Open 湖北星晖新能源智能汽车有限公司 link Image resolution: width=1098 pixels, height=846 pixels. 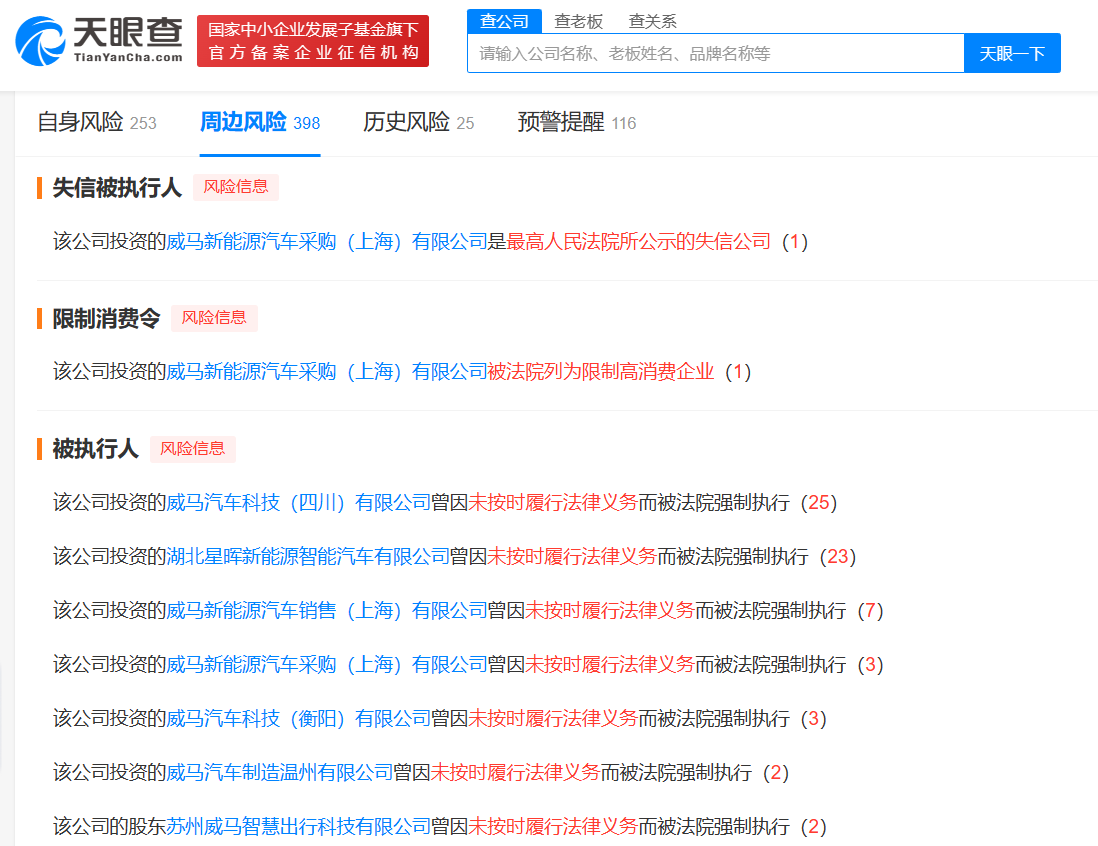pos(308,557)
